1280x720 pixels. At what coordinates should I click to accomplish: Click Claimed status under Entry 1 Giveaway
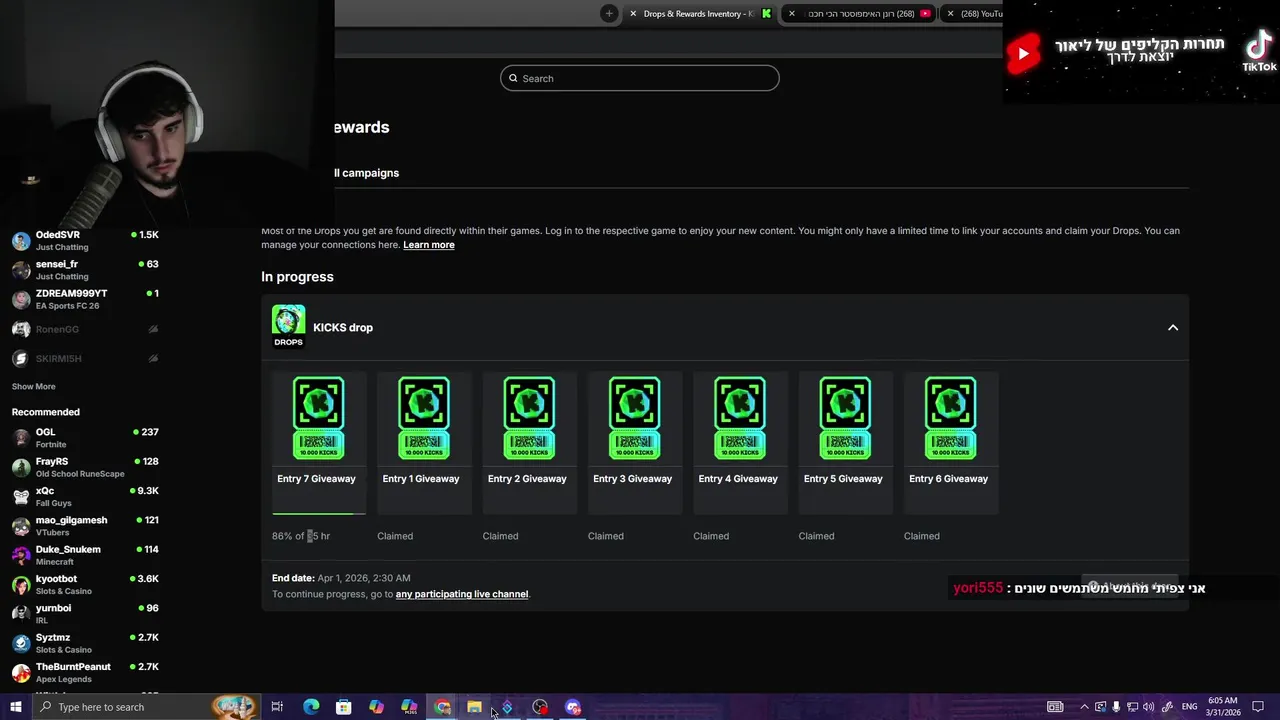coord(395,536)
